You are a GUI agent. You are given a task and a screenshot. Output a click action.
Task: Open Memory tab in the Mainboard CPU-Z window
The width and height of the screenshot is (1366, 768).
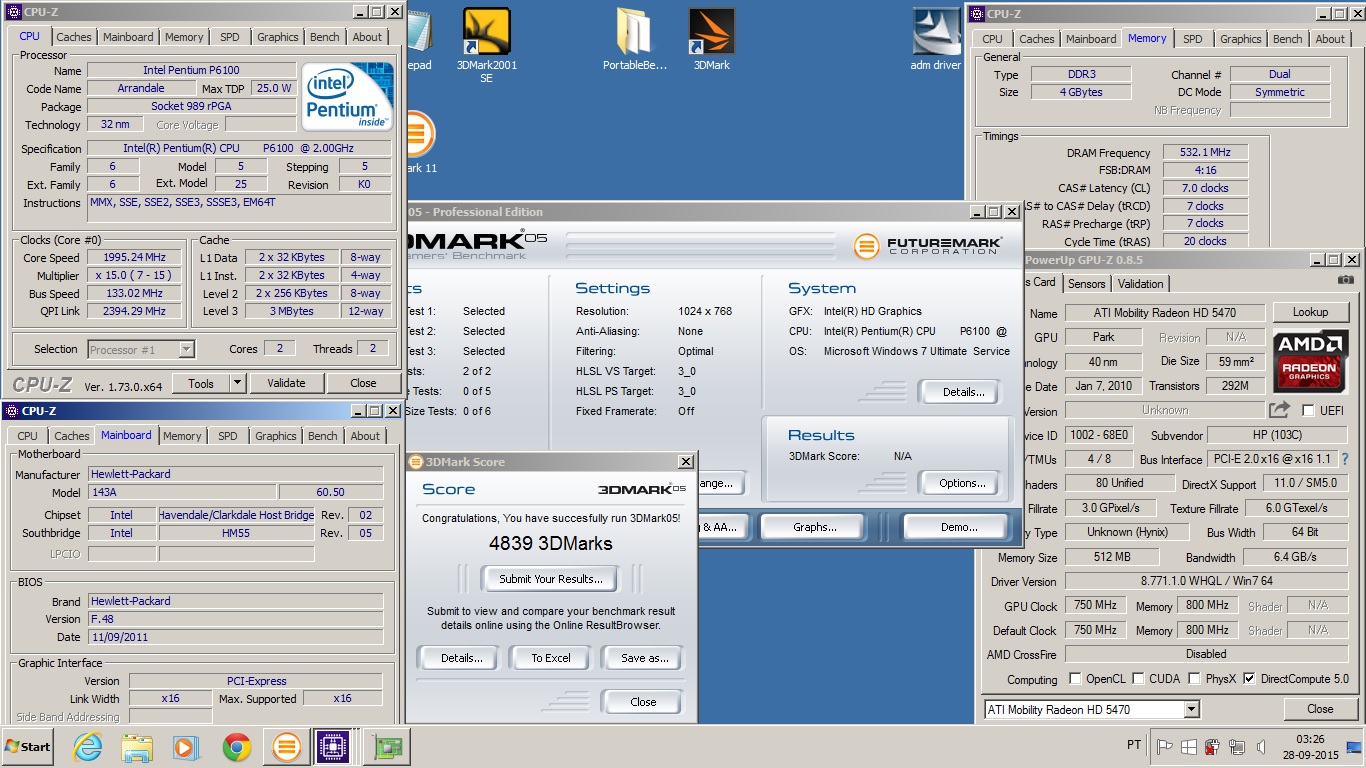click(x=182, y=436)
